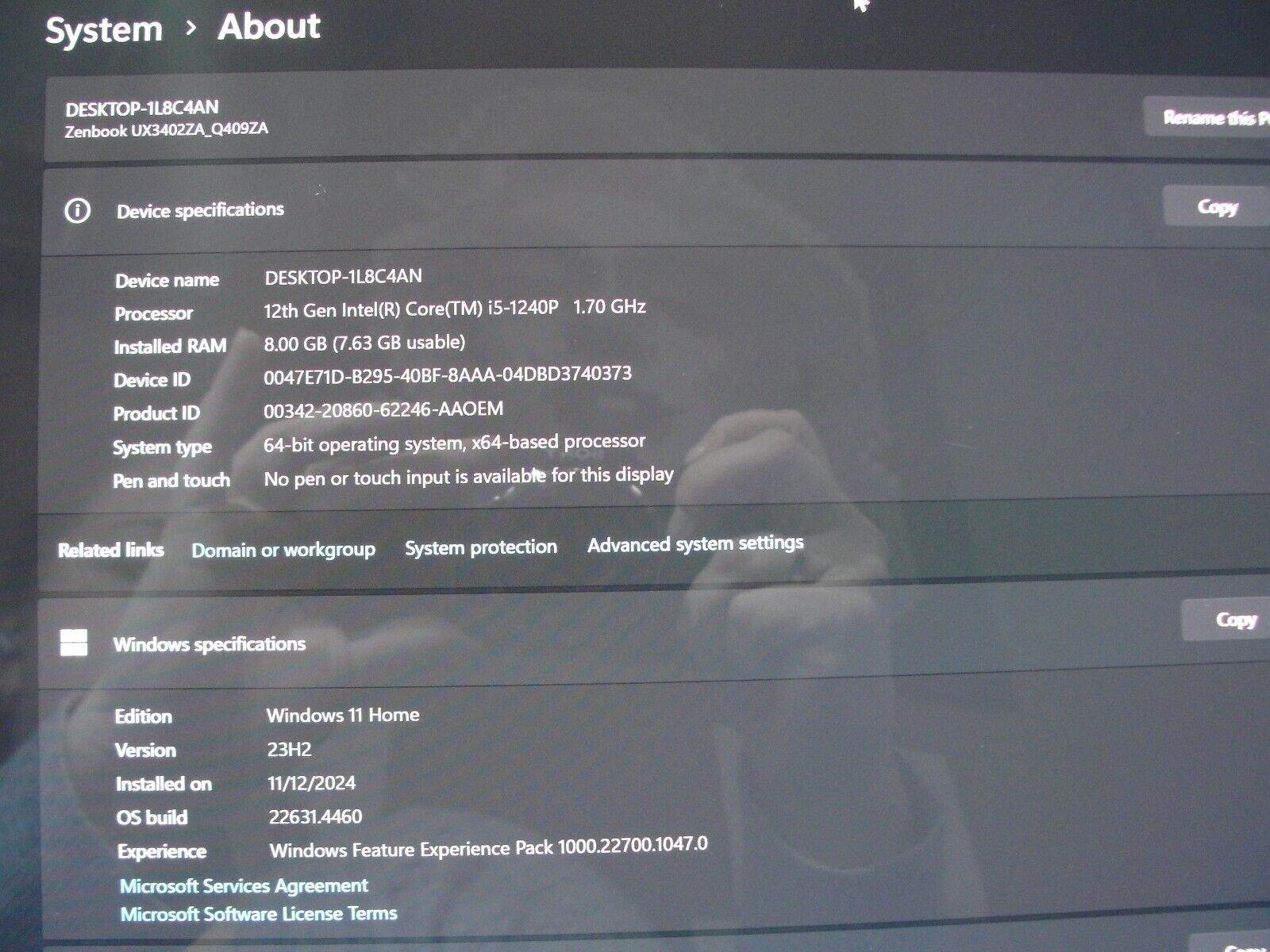Open the Microsoft Services Agreement link
The height and width of the screenshot is (952, 1270).
point(244,886)
